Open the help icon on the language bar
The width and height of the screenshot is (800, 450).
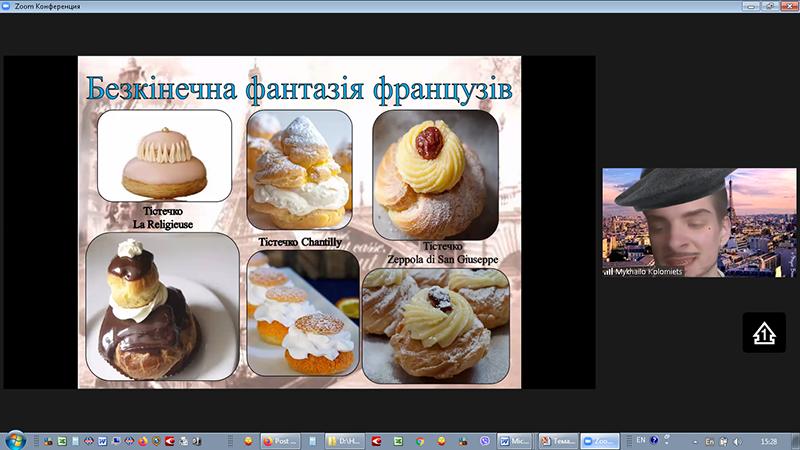click(654, 440)
